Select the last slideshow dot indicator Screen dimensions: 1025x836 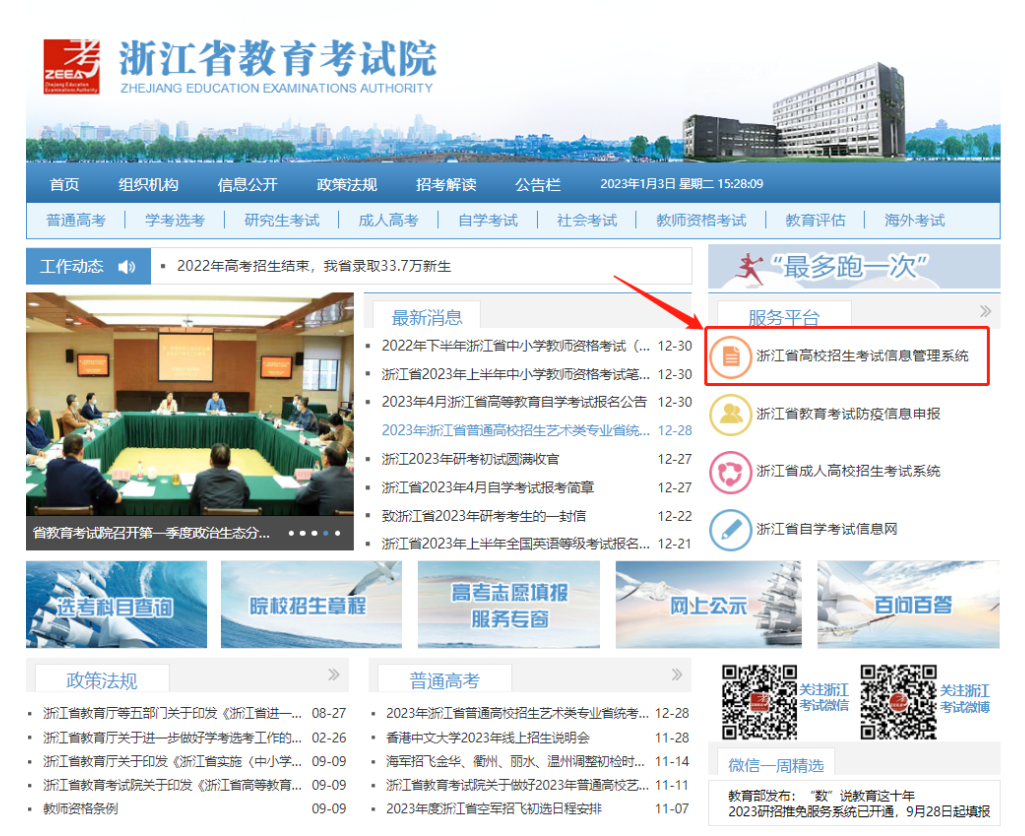click(x=337, y=533)
